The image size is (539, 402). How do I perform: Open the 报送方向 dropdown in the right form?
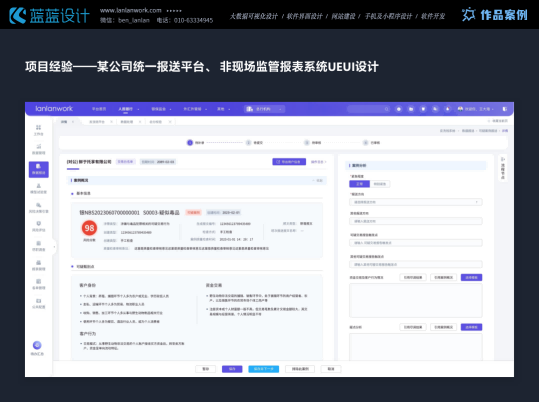[416, 202]
